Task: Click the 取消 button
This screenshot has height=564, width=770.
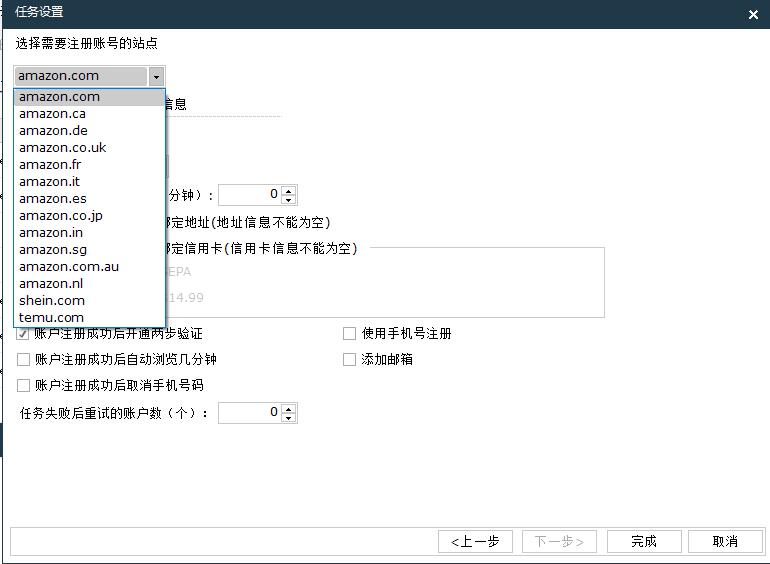Action: pos(725,541)
